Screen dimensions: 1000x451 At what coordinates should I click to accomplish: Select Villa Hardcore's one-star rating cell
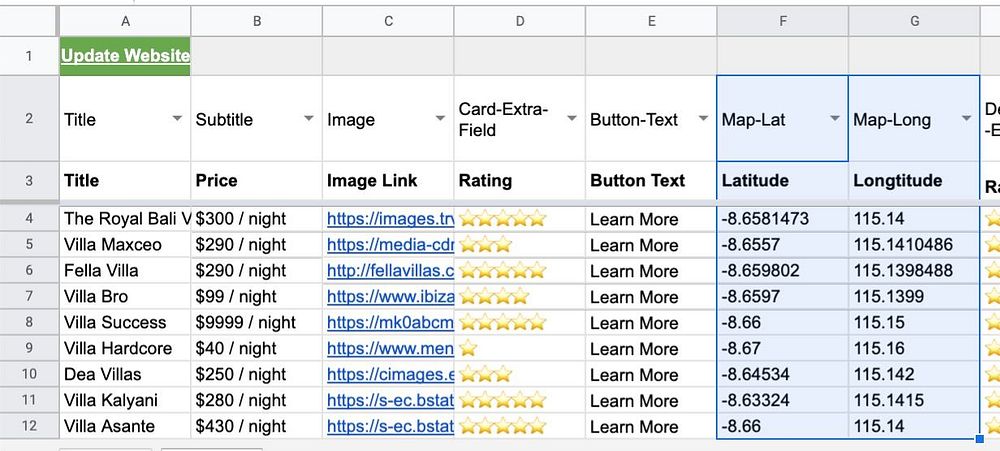[520, 349]
